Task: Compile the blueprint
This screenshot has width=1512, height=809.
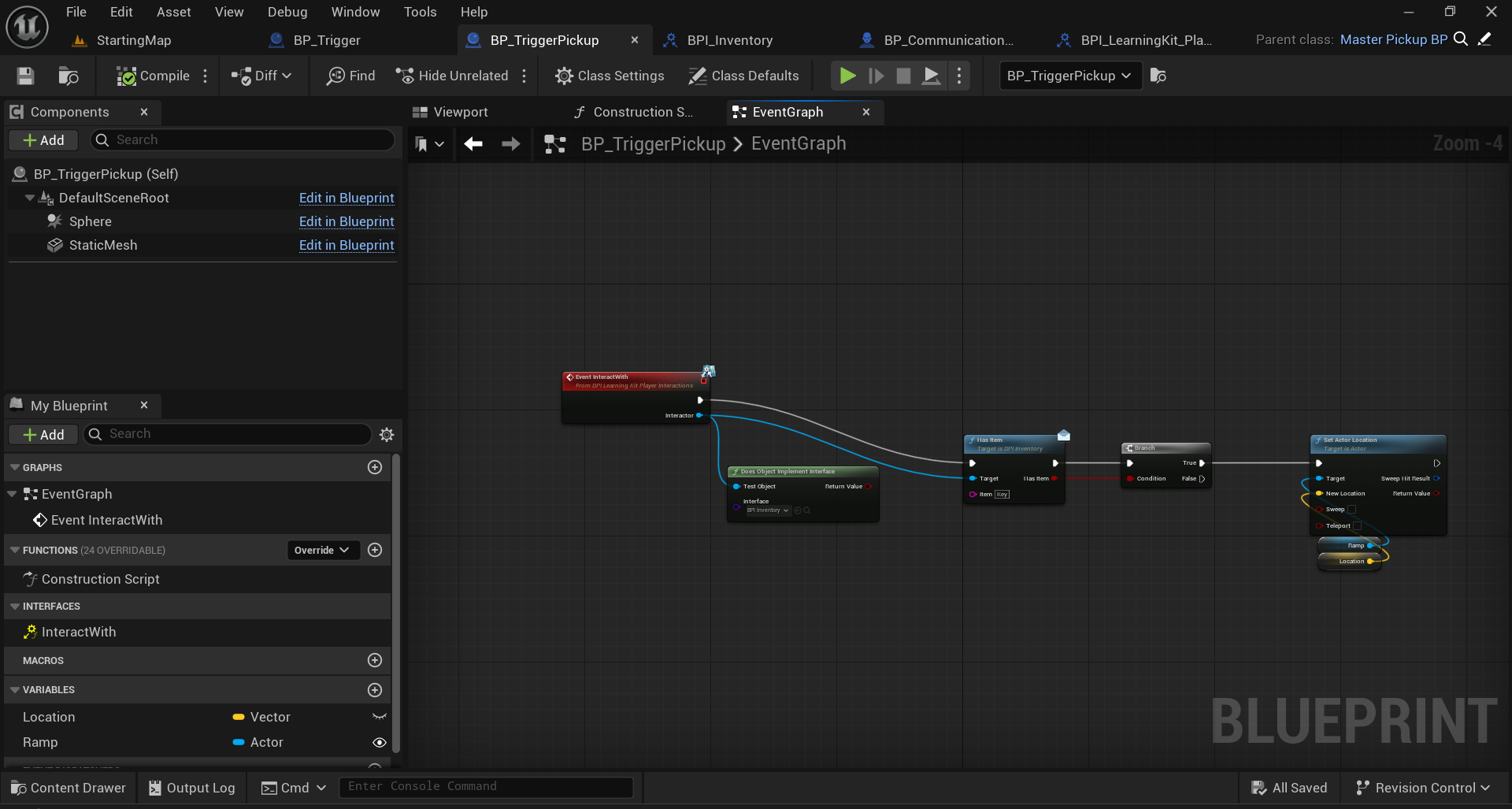Action: click(x=154, y=76)
